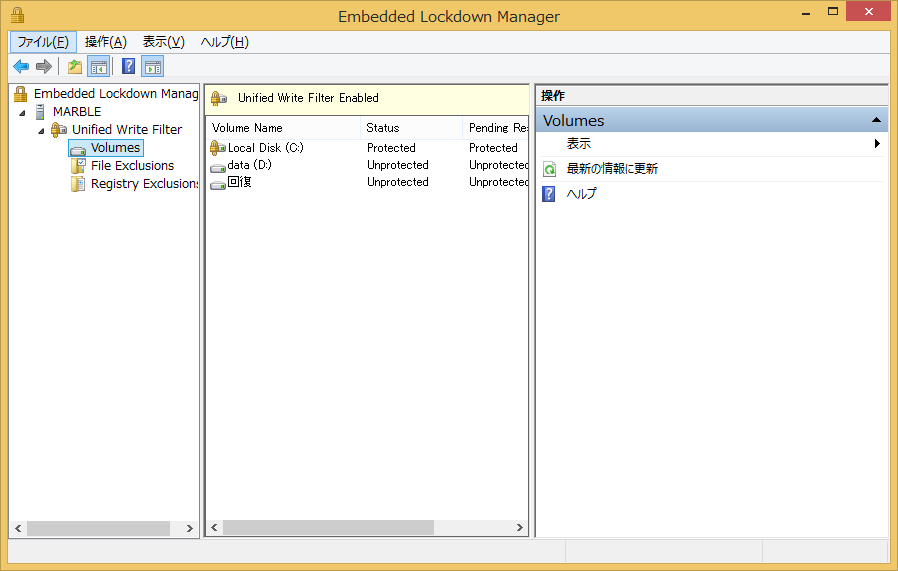The height and width of the screenshot is (571, 898).
Task: Click the tree pane horizontal scrollbar thumb
Action: (x=98, y=528)
